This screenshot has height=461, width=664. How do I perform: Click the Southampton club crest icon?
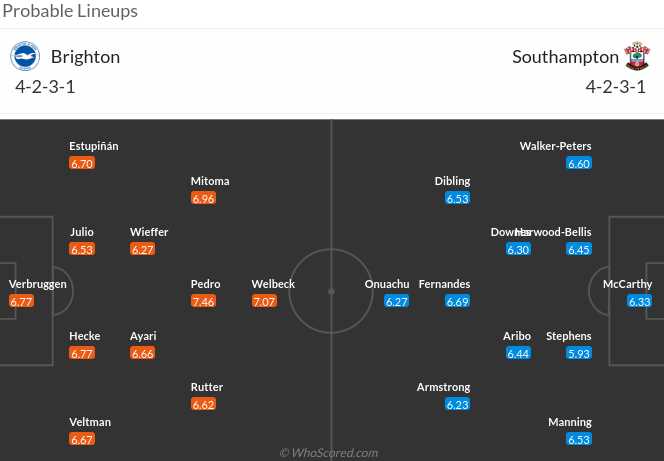point(637,56)
